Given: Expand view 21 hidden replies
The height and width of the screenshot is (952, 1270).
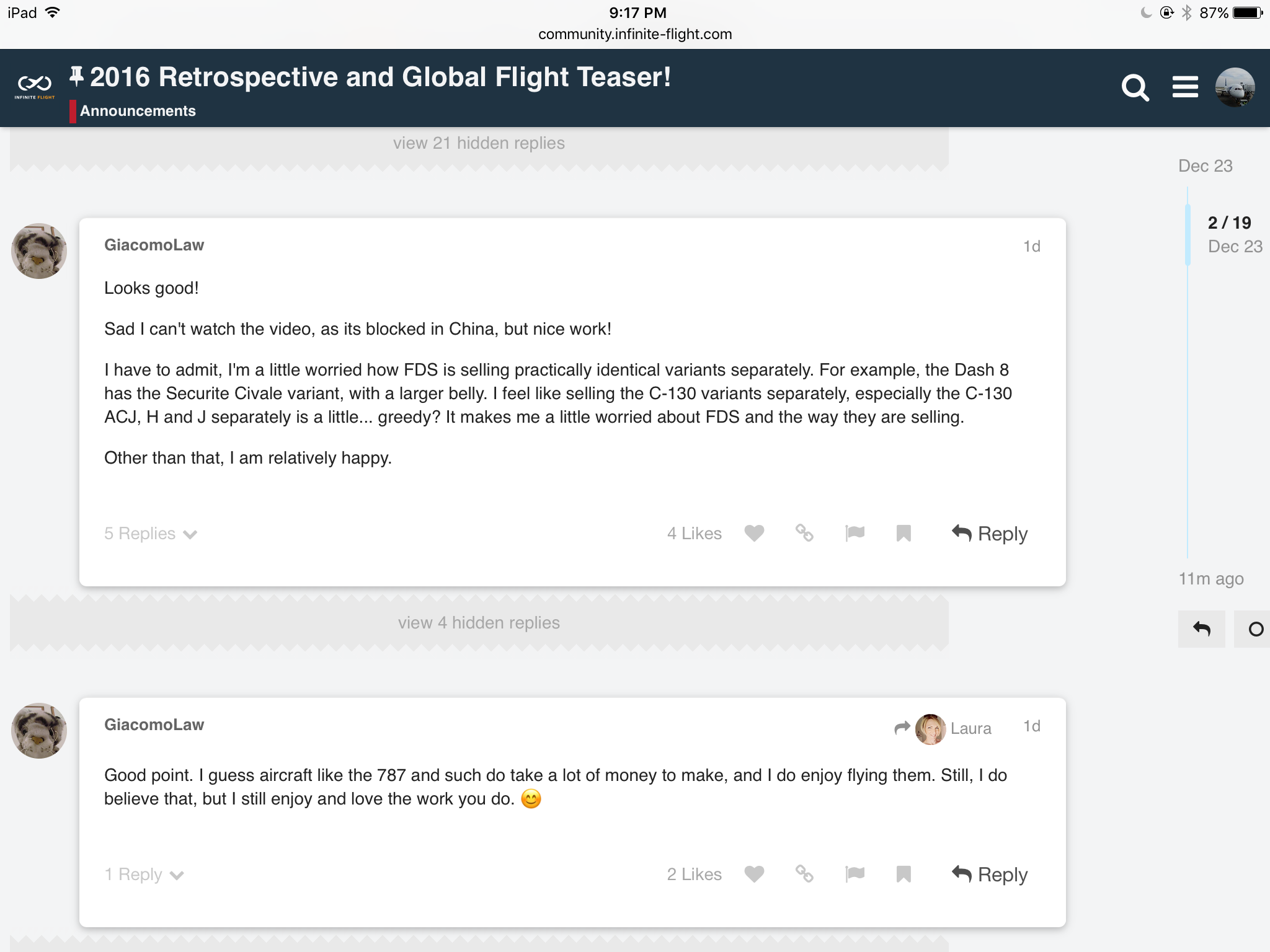Looking at the screenshot, I should [479, 143].
